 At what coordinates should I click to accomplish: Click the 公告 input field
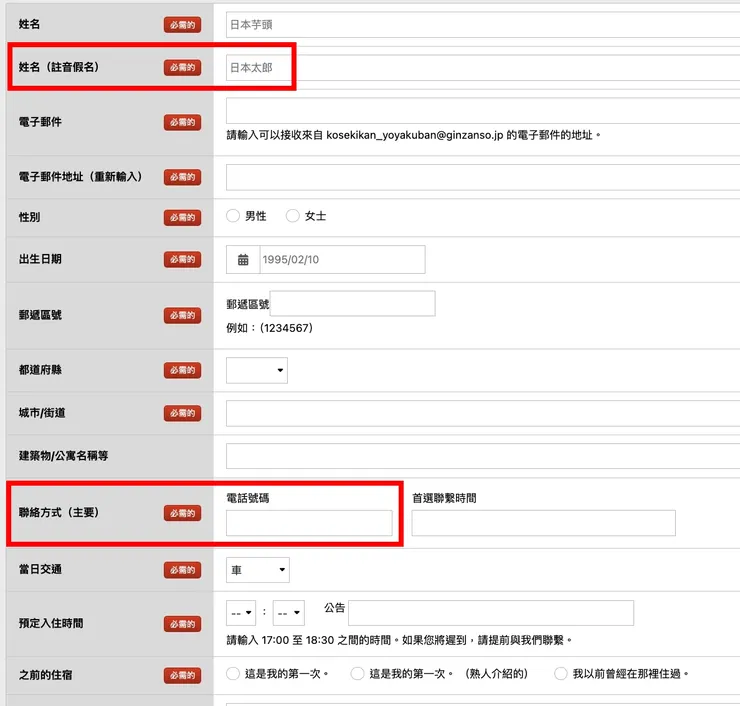pos(491,613)
